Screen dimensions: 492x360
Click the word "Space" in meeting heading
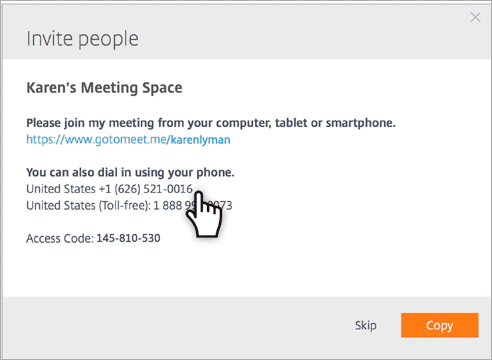(x=162, y=88)
